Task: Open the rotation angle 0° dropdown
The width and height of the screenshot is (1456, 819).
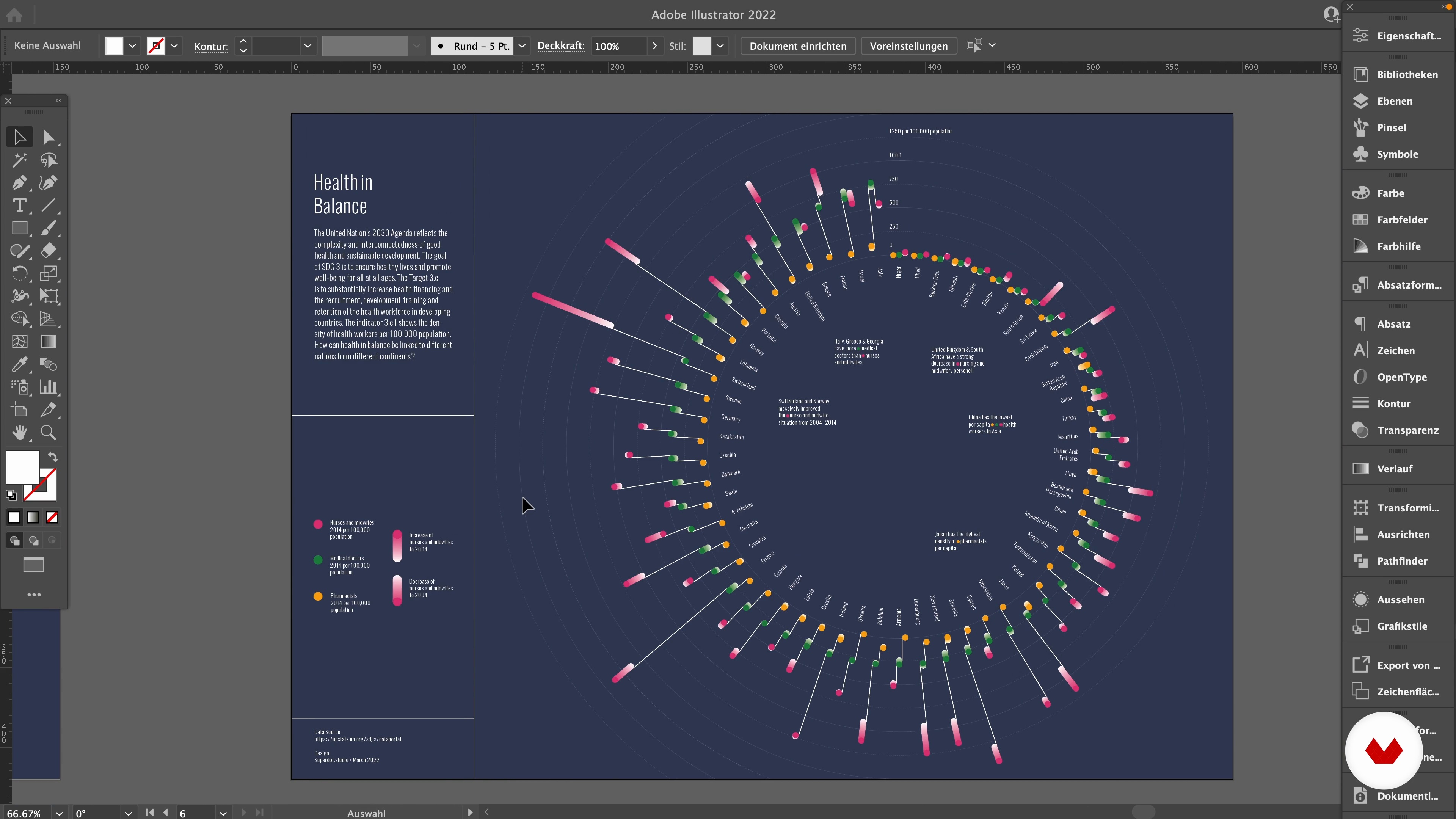Action: click(128, 813)
